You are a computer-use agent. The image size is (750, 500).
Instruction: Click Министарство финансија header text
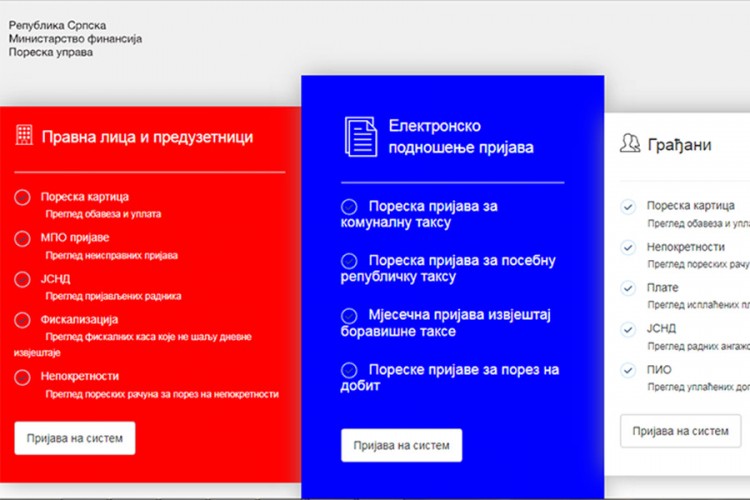point(76,39)
